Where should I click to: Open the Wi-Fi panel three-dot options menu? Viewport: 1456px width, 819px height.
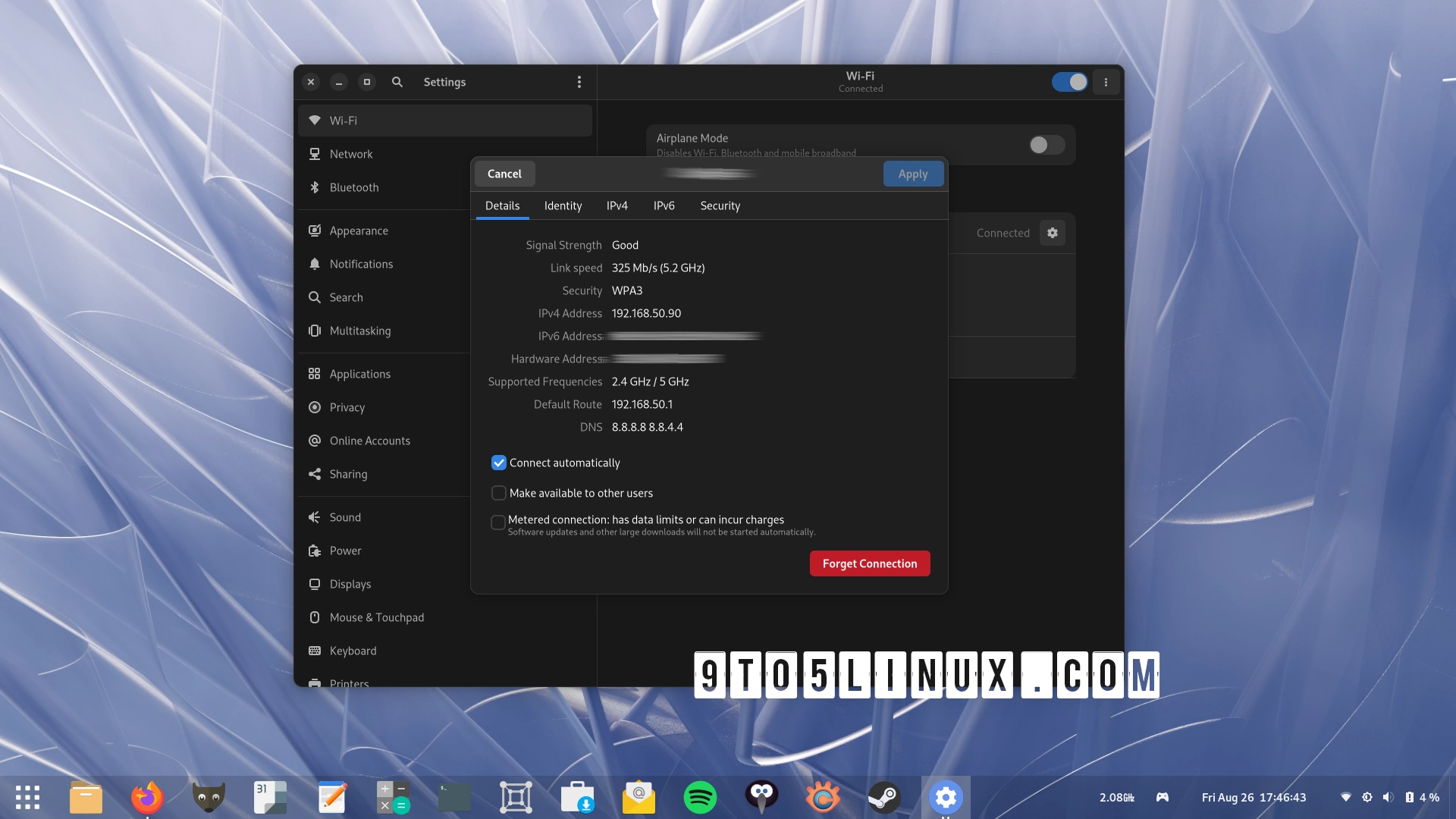1106,82
